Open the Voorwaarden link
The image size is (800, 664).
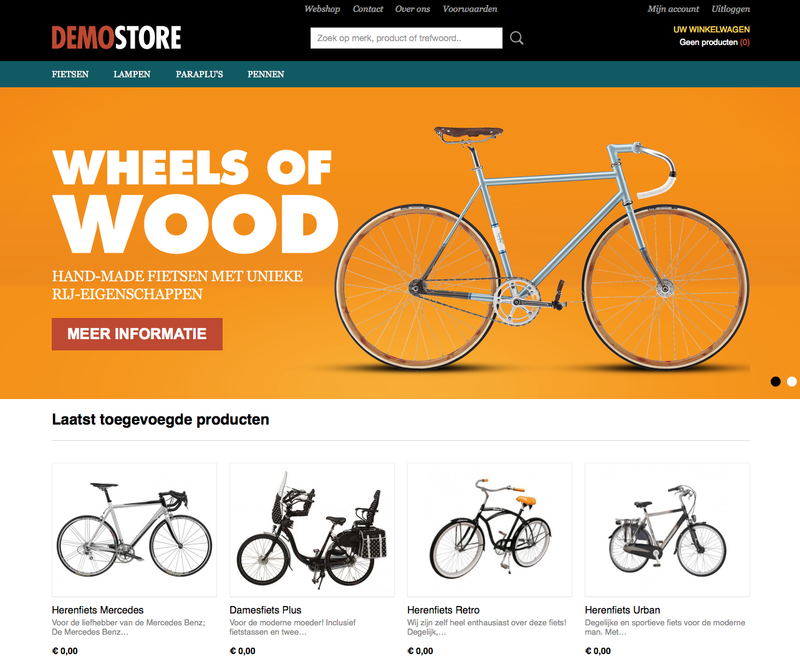[x=470, y=9]
